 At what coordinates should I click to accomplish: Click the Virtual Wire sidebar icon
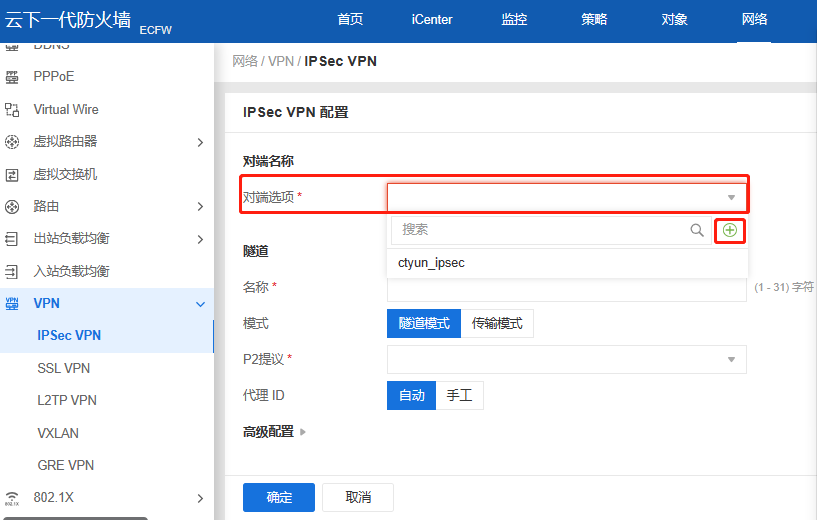[x=13, y=110]
